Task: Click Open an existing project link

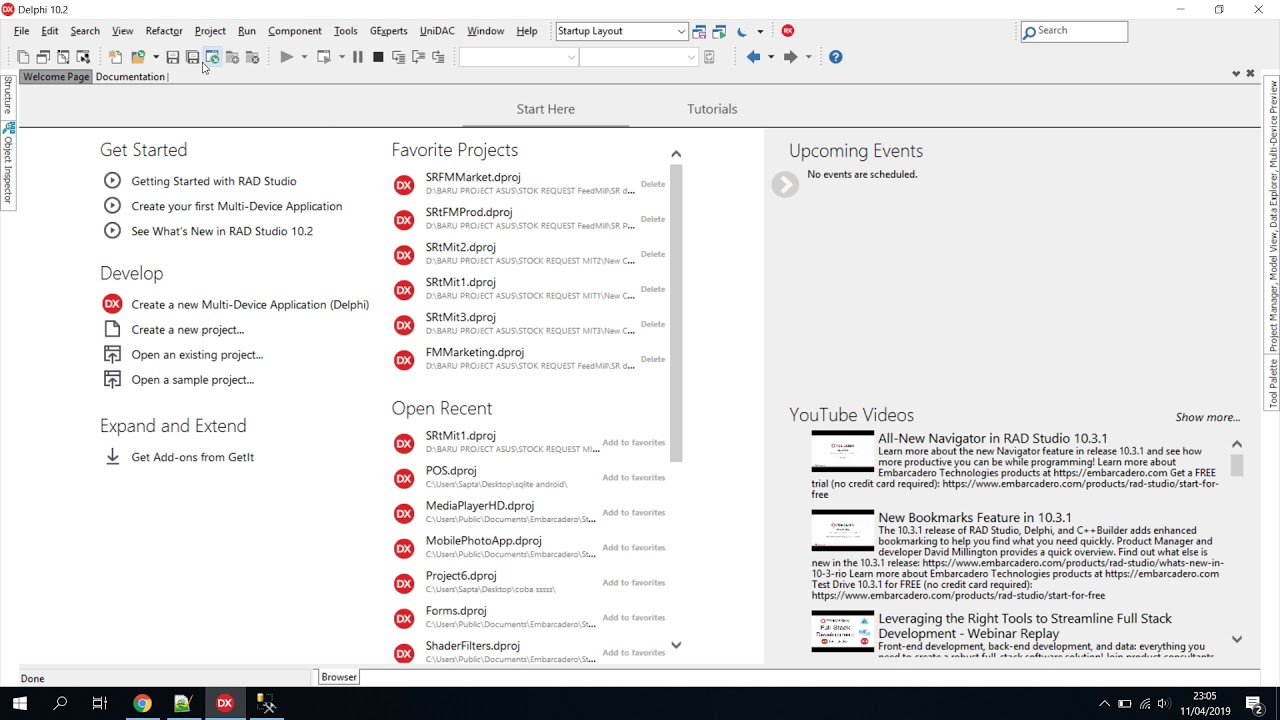Action: pos(197,355)
